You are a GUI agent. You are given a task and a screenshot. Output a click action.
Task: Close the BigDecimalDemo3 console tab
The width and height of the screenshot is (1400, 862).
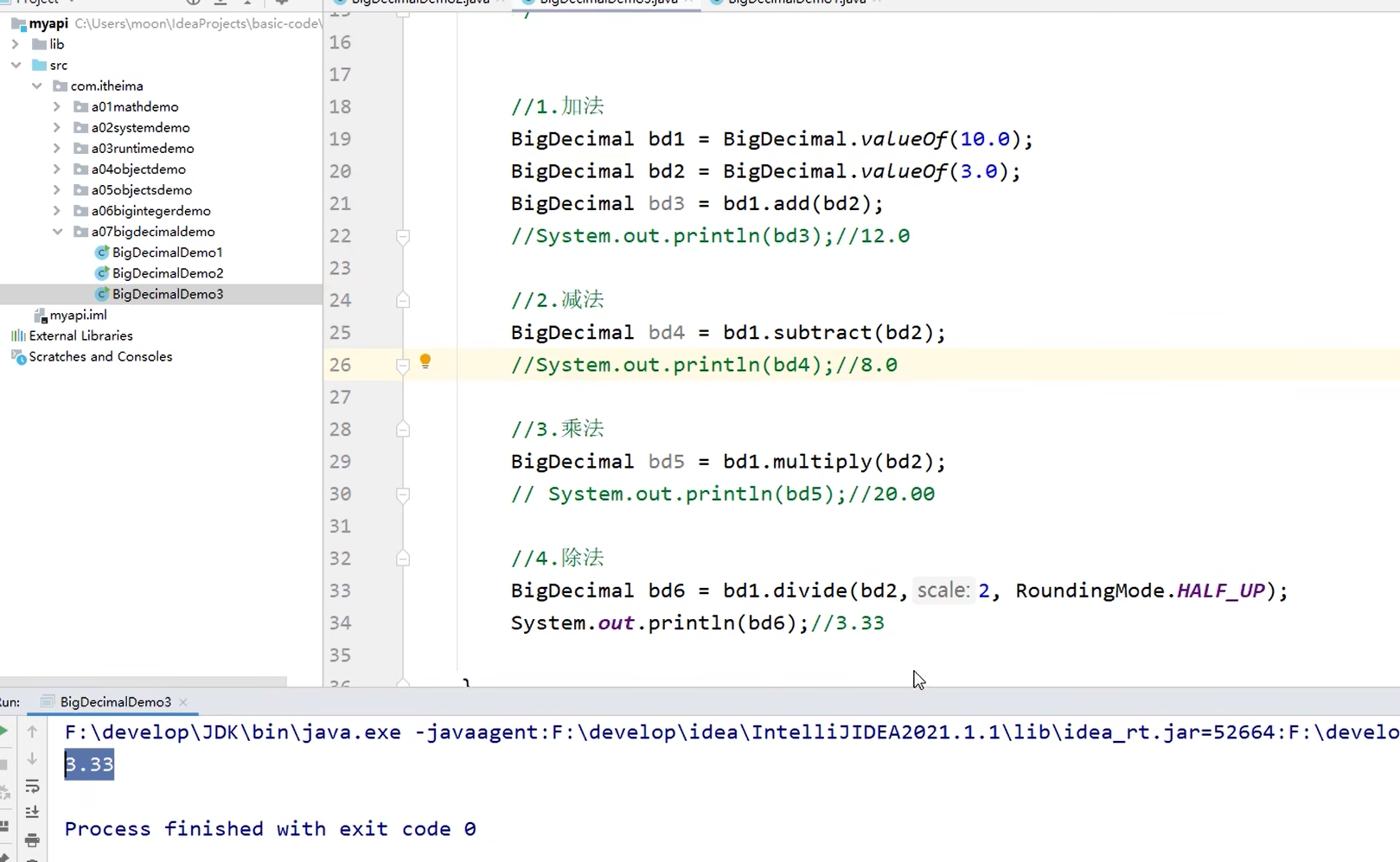[183, 702]
